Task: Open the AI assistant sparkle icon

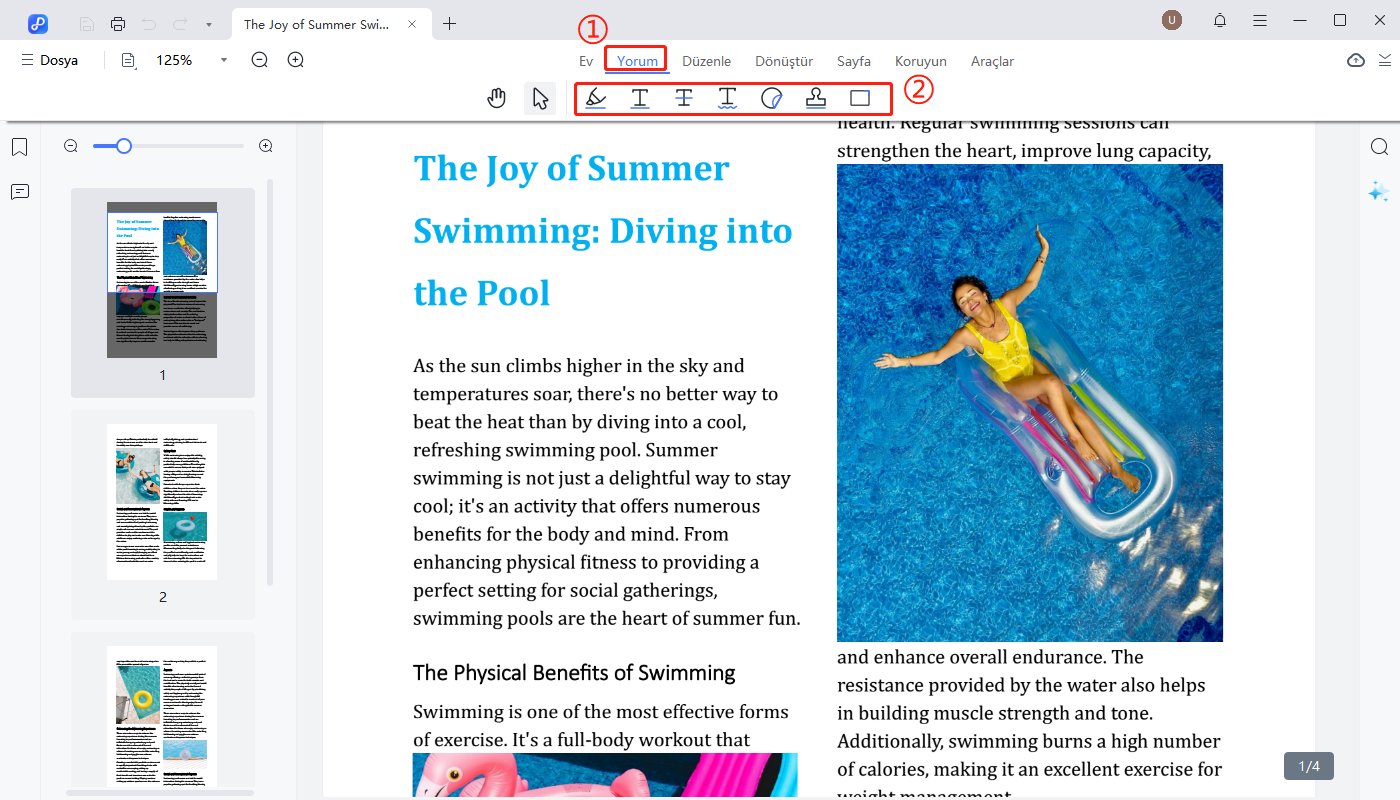Action: (x=1379, y=192)
